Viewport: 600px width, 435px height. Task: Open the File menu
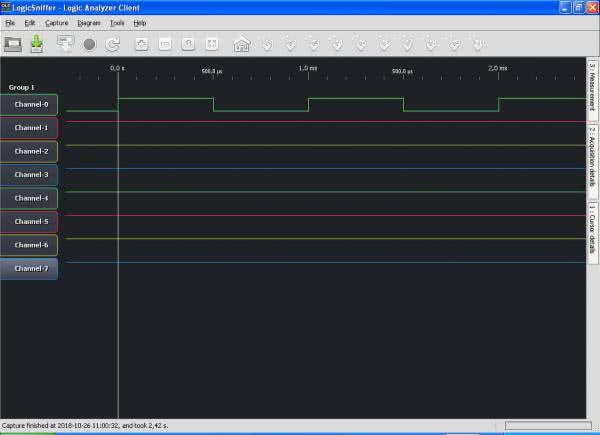coord(10,22)
